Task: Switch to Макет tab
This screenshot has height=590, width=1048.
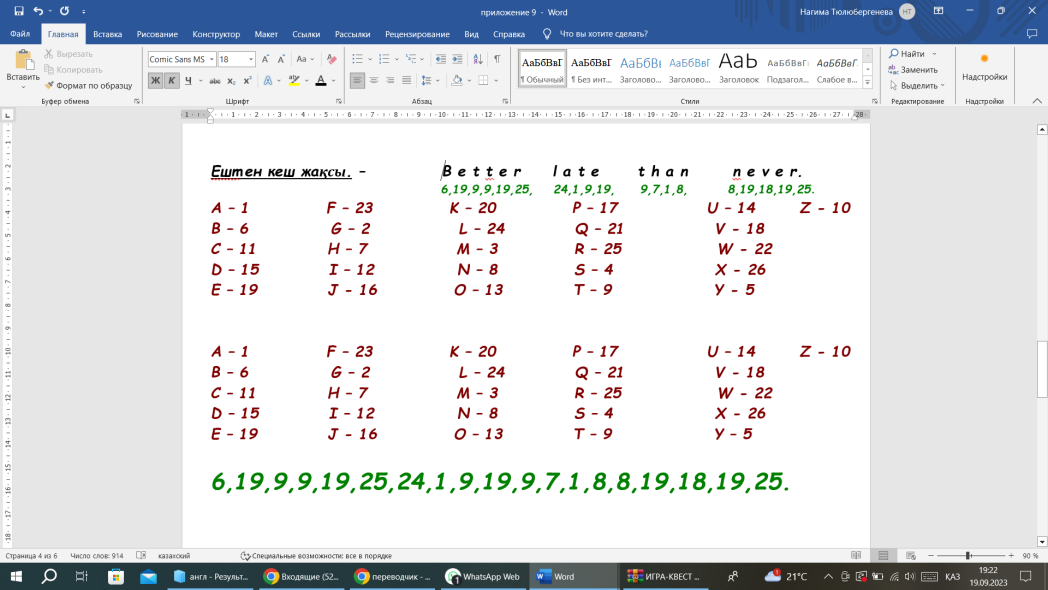Action: [x=266, y=33]
